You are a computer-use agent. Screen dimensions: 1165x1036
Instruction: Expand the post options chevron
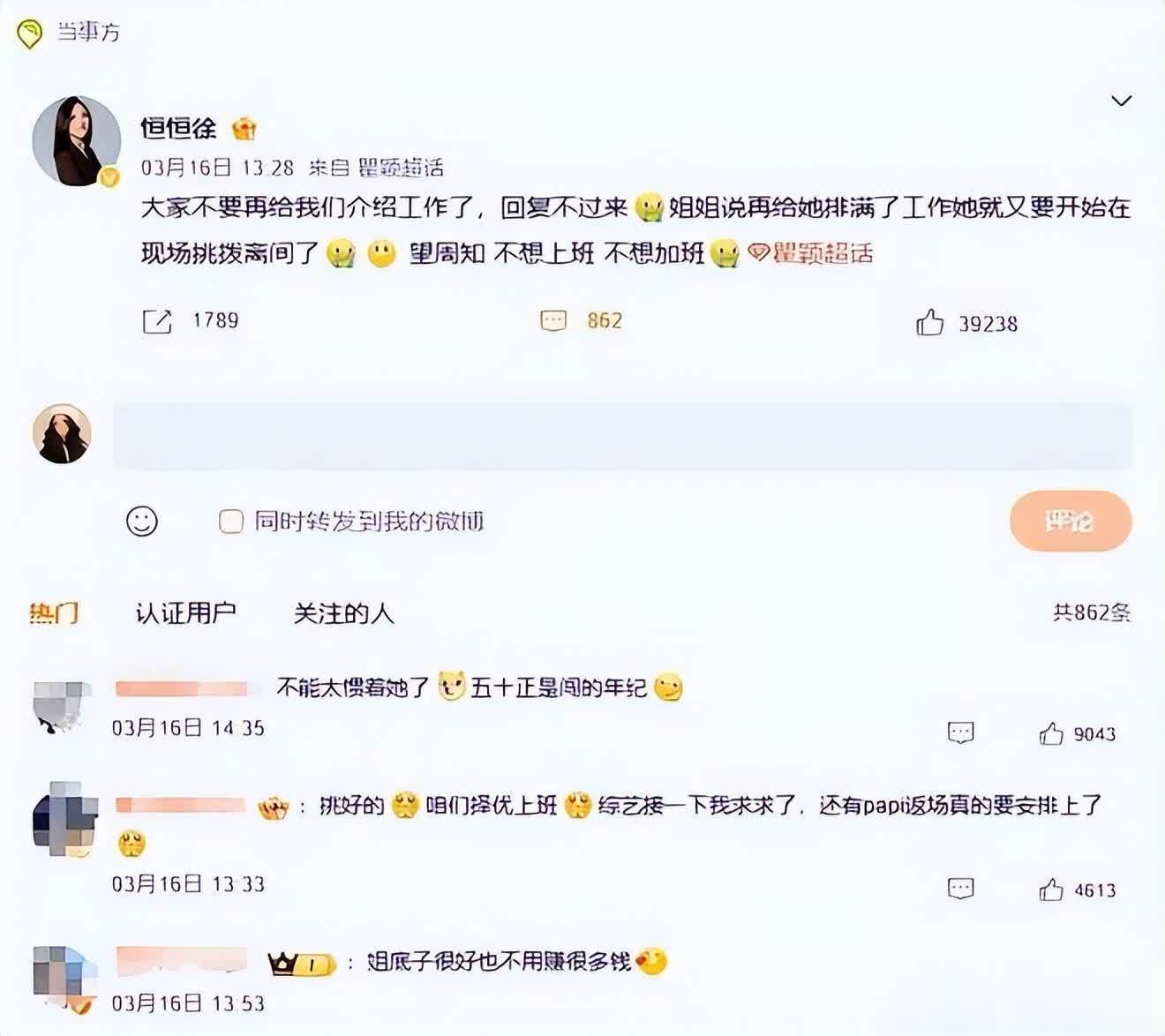(1121, 101)
